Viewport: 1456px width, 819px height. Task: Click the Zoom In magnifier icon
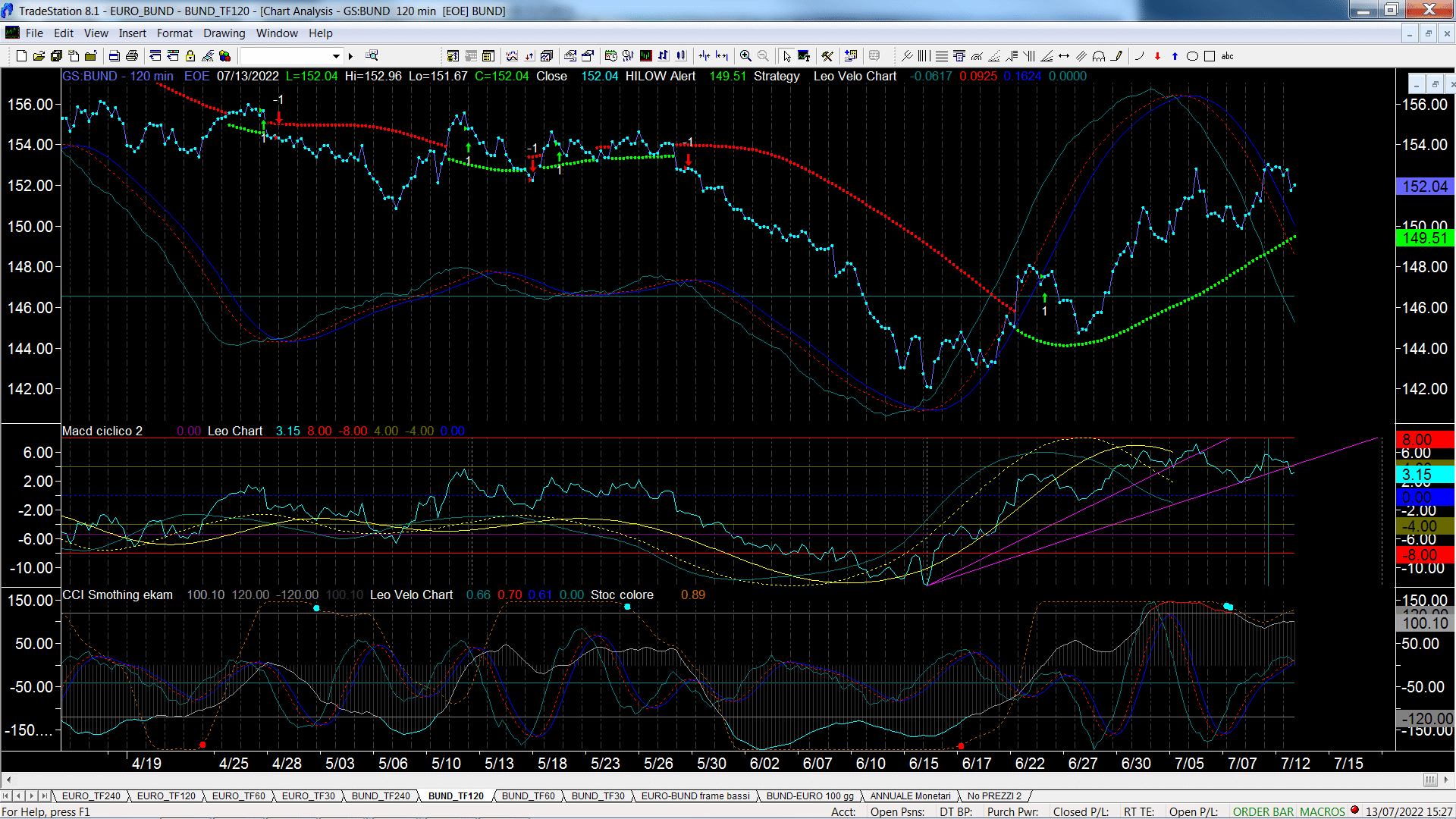coord(746,55)
